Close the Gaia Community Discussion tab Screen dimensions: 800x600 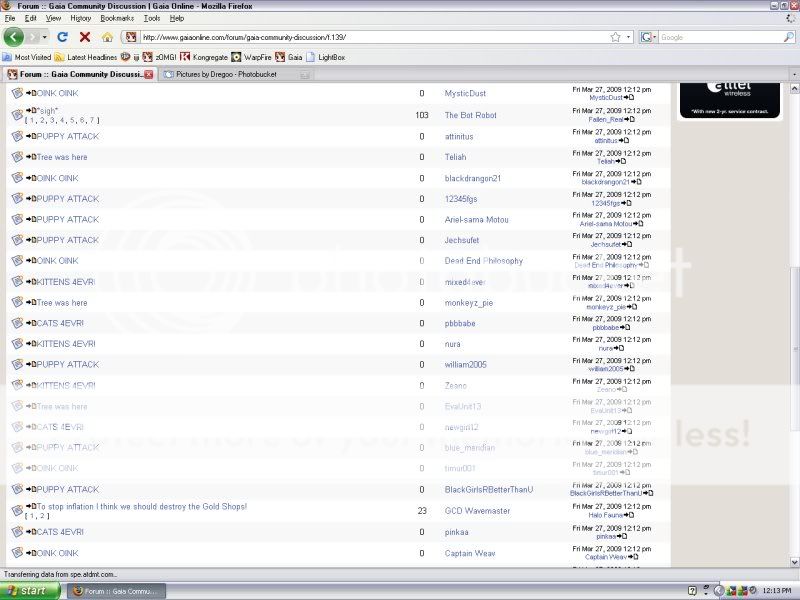click(148, 74)
